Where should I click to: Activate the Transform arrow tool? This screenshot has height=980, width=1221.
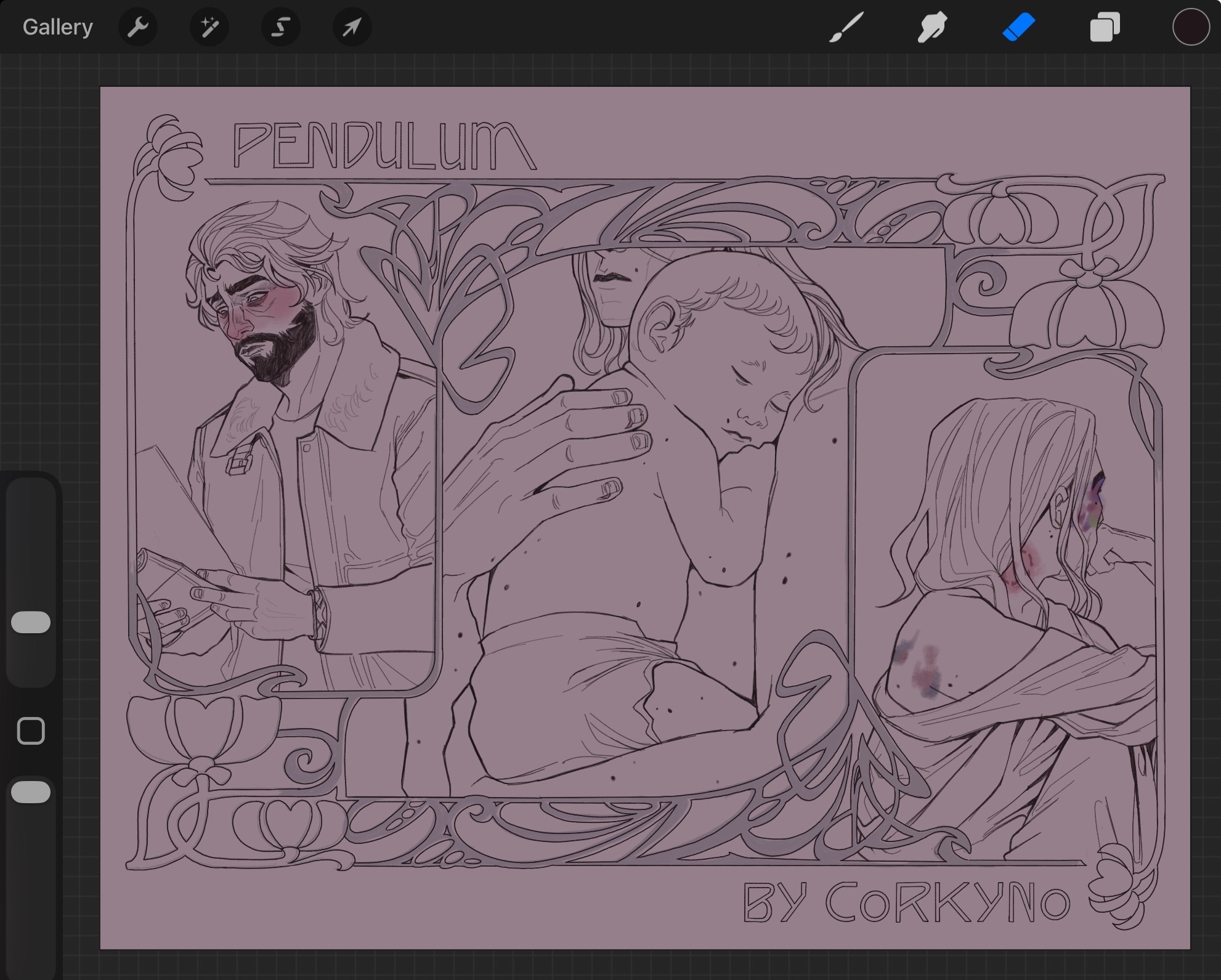[352, 27]
